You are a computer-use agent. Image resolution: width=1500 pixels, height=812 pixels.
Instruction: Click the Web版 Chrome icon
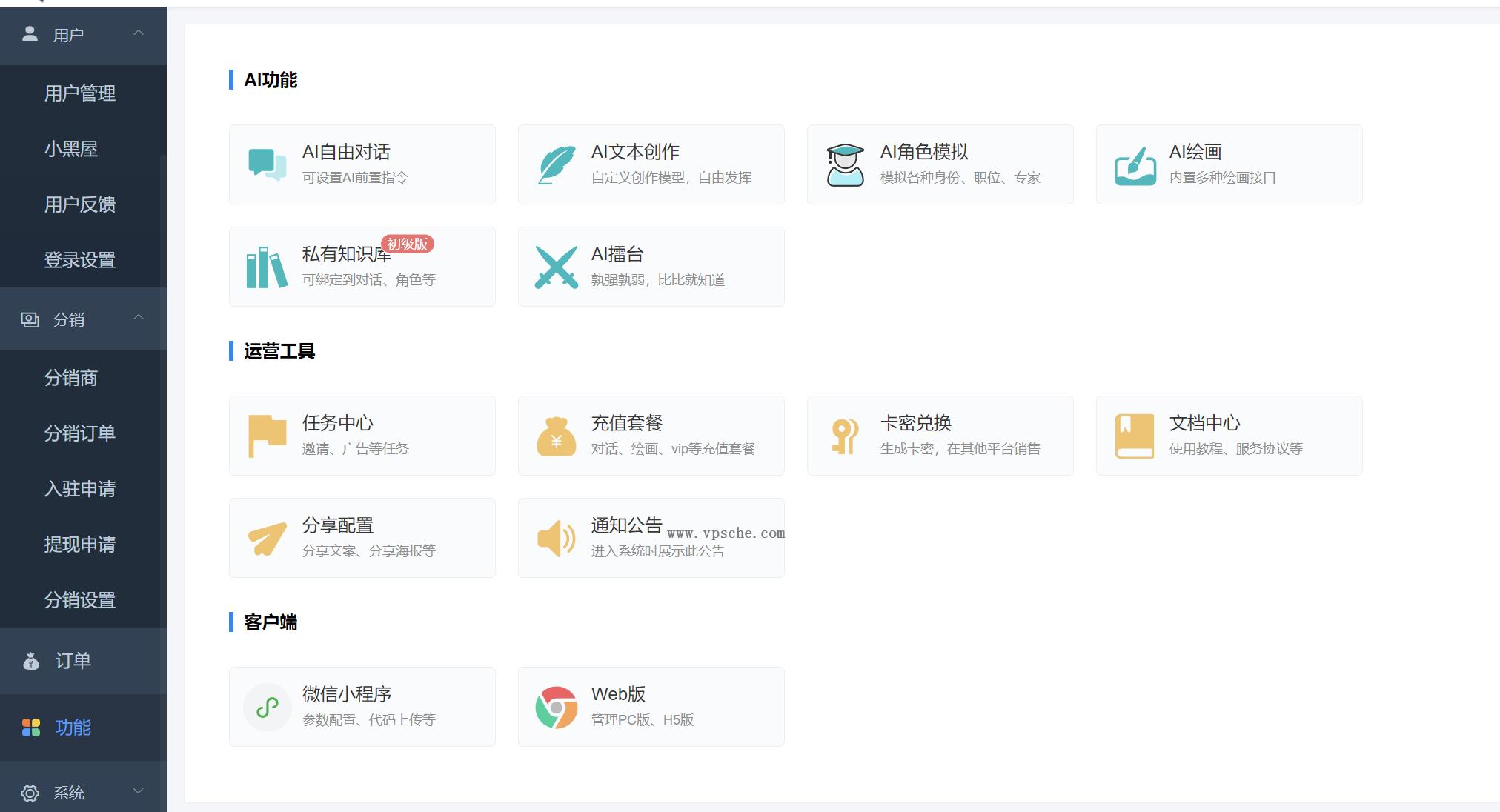coord(557,707)
